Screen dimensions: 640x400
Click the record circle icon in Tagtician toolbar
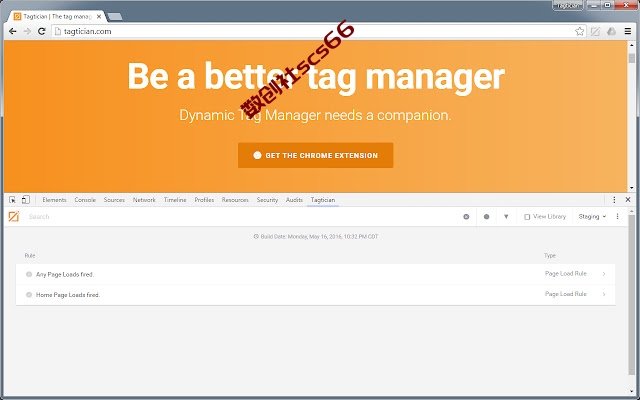pyautogui.click(x=486, y=217)
